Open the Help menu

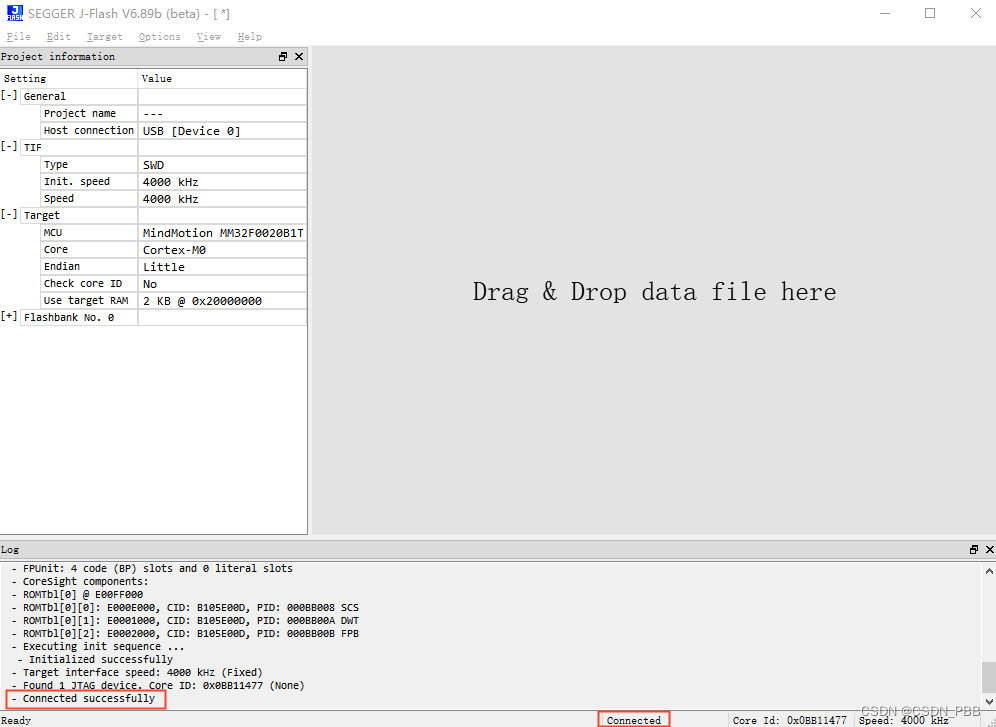249,36
